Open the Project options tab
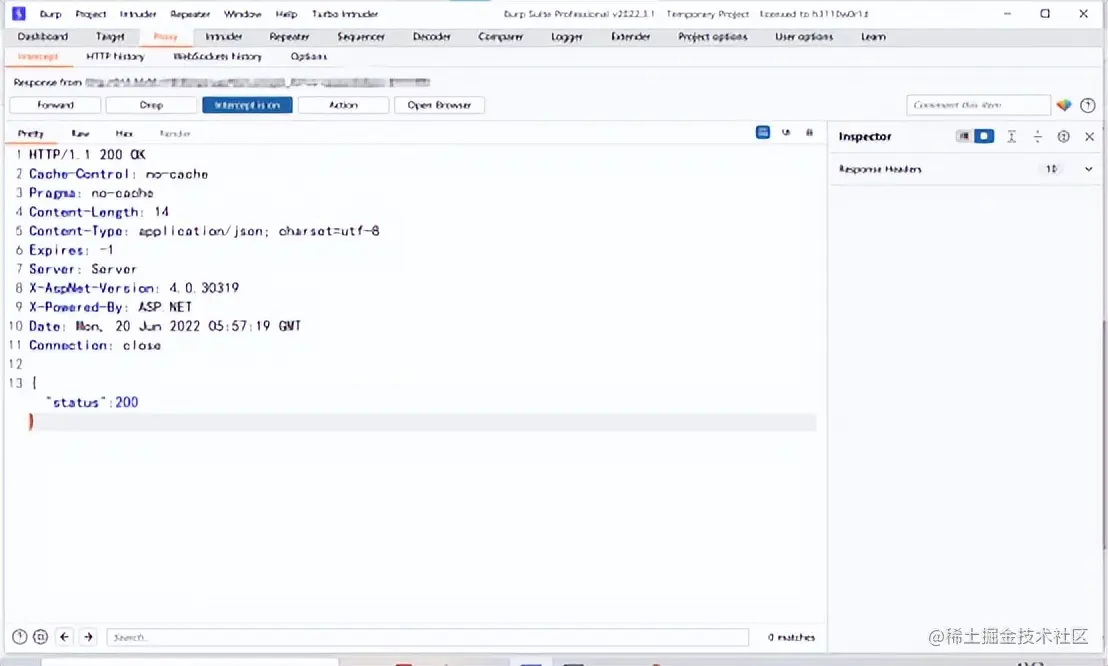Screen dimensions: 1108x666 coord(712,37)
